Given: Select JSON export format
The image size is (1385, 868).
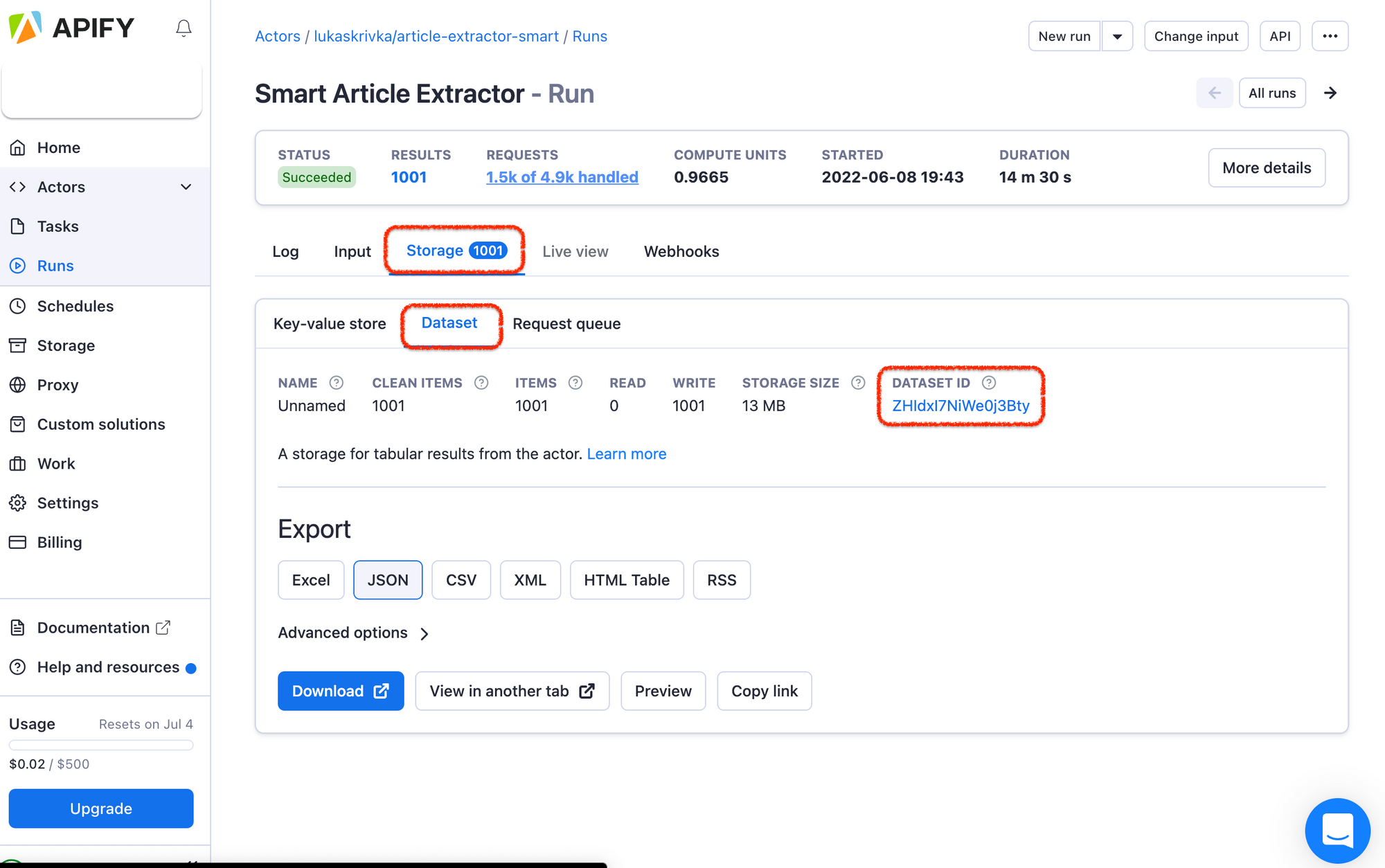Looking at the screenshot, I should click(388, 580).
